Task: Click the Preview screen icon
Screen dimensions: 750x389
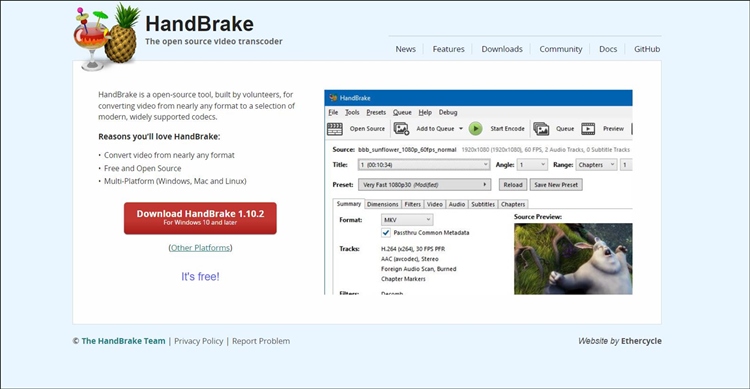Action: point(588,128)
